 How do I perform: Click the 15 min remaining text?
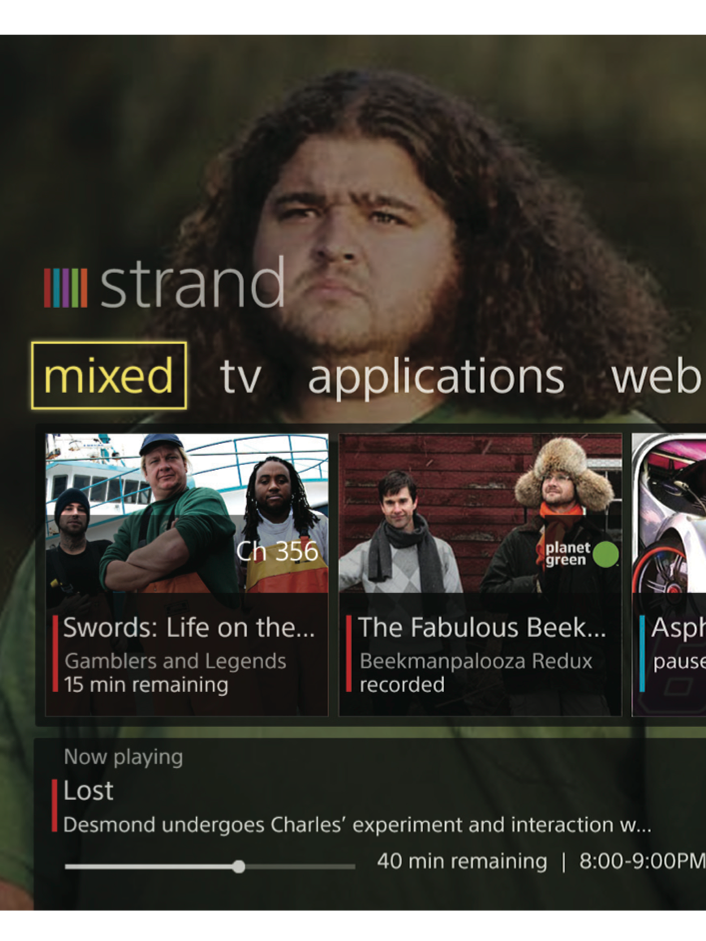click(146, 685)
